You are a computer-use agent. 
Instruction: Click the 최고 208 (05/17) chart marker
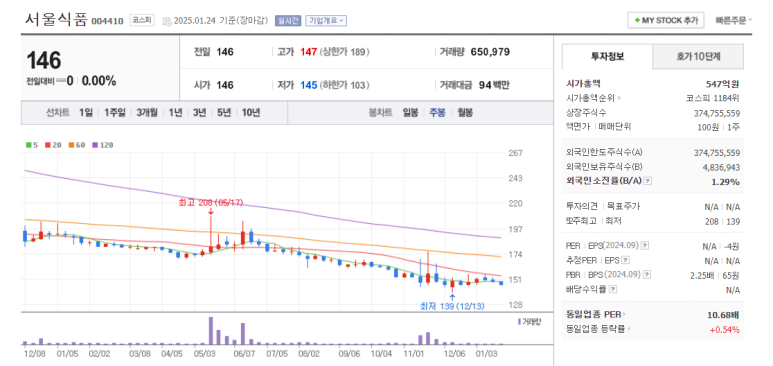211,203
